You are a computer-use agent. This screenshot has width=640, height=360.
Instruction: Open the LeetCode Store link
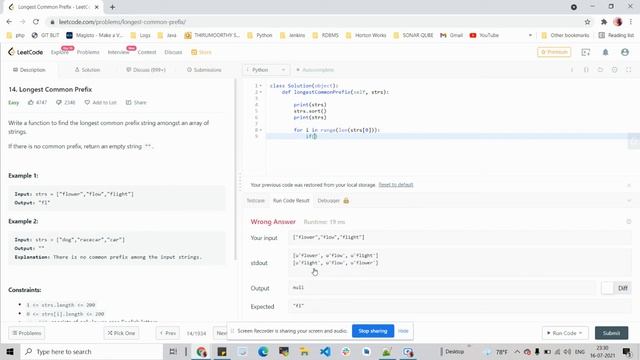point(202,52)
